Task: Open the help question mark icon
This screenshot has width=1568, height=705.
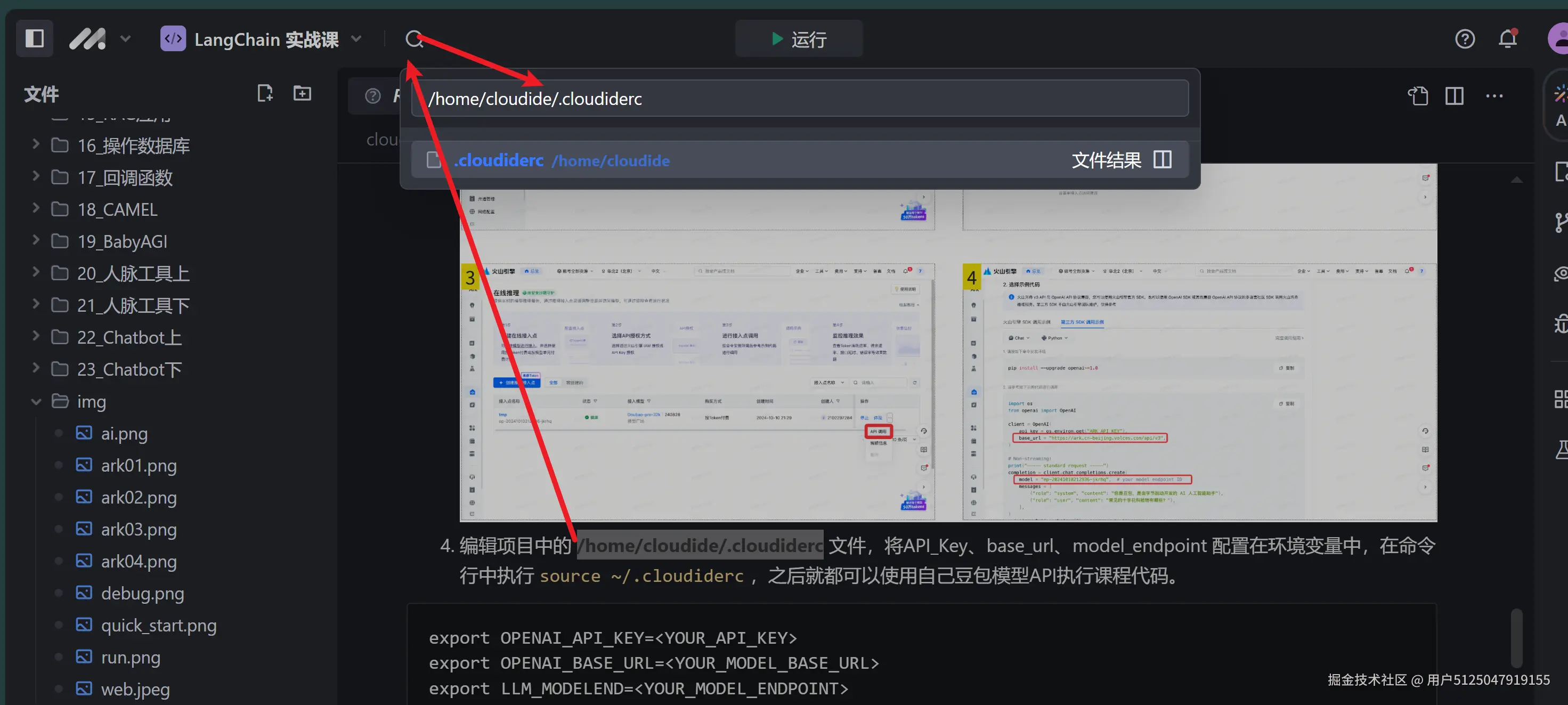Action: click(1465, 39)
